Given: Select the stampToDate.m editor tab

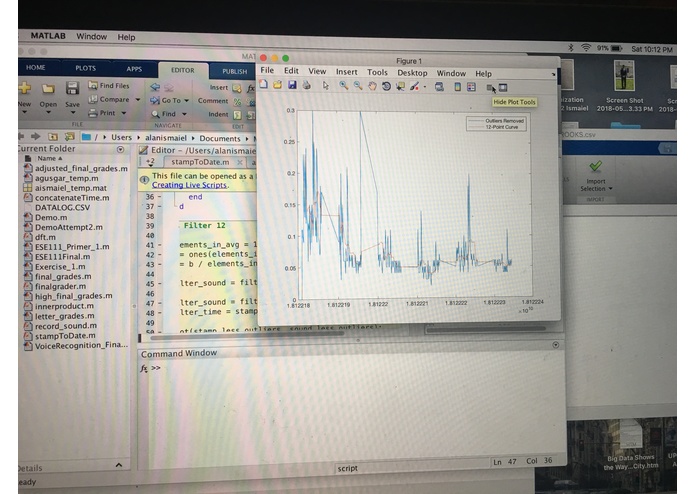Looking at the screenshot, I should pos(200,162).
